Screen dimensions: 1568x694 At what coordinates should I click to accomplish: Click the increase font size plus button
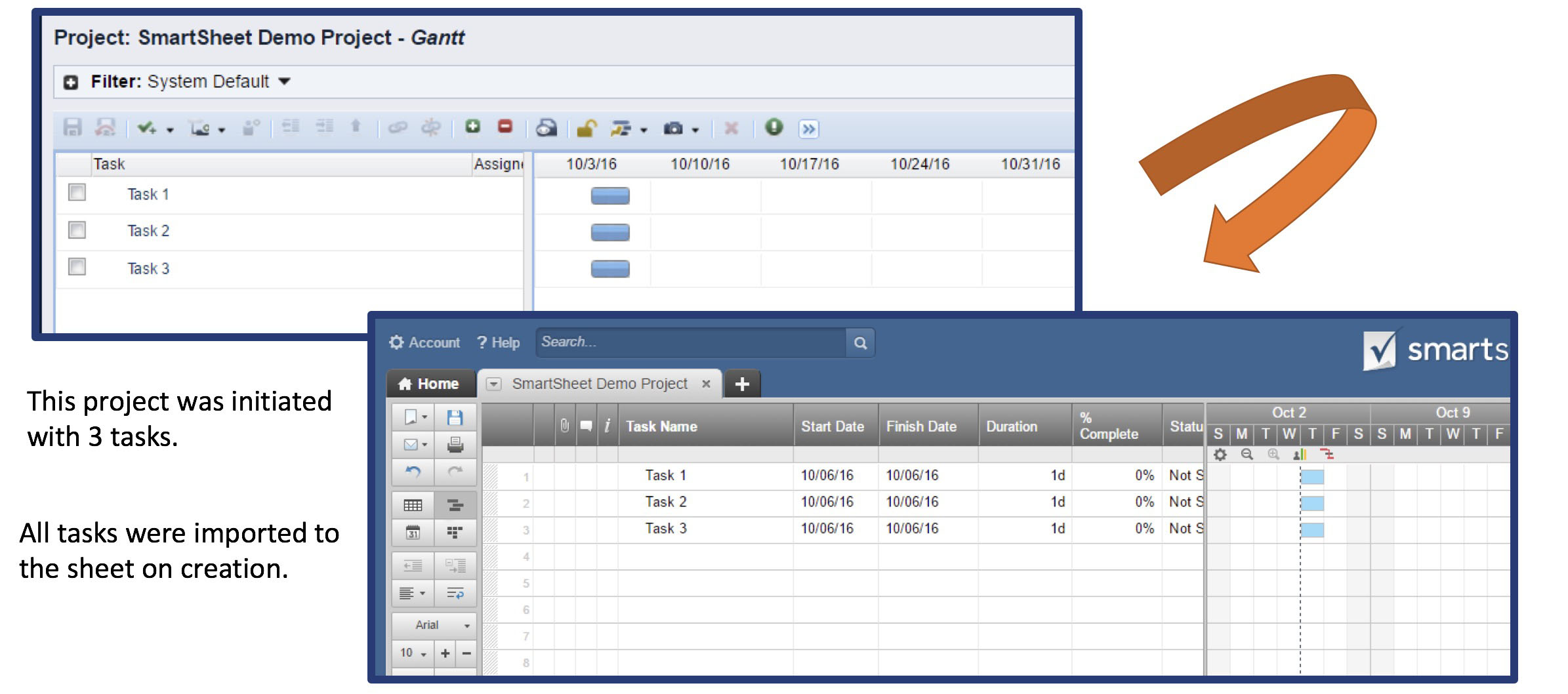[x=445, y=653]
